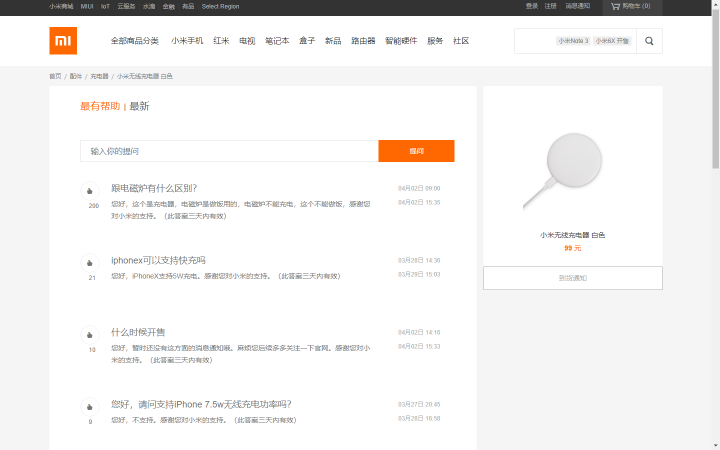Go to 充电器 breadcrumb
Viewport: 720px width, 450px height.
click(99, 76)
